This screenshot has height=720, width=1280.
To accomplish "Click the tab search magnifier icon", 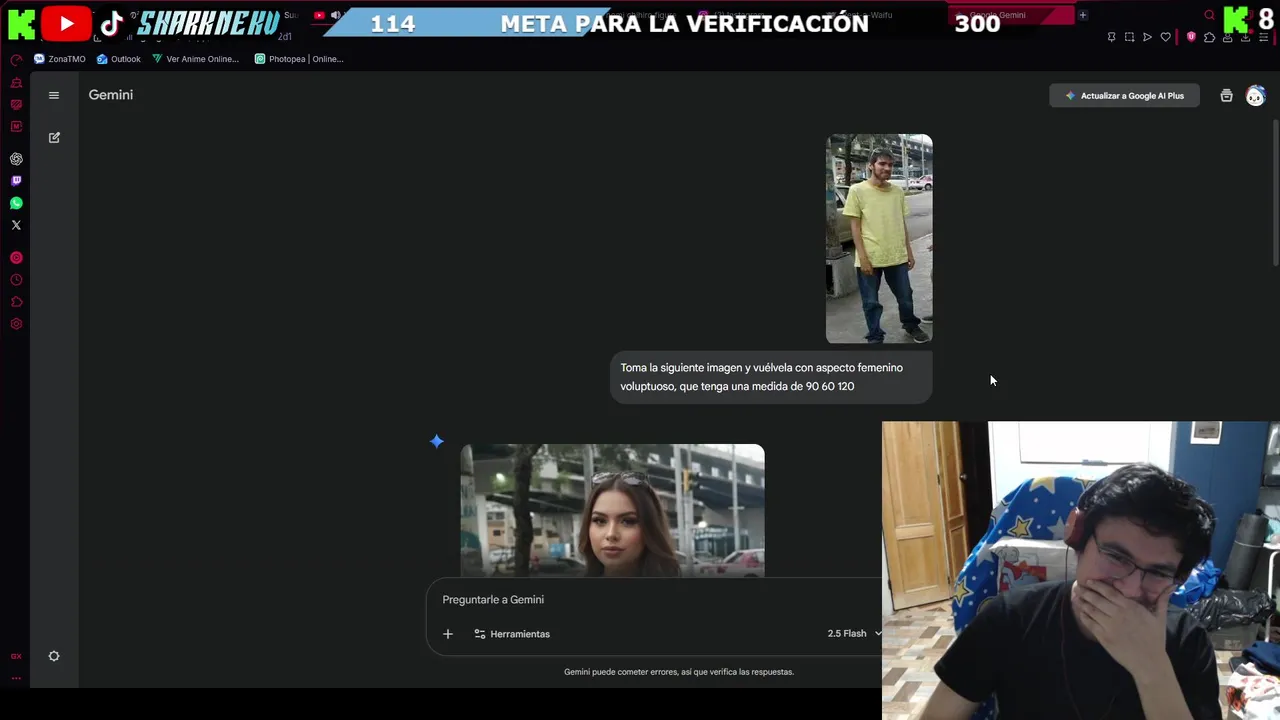I will click(x=1209, y=15).
